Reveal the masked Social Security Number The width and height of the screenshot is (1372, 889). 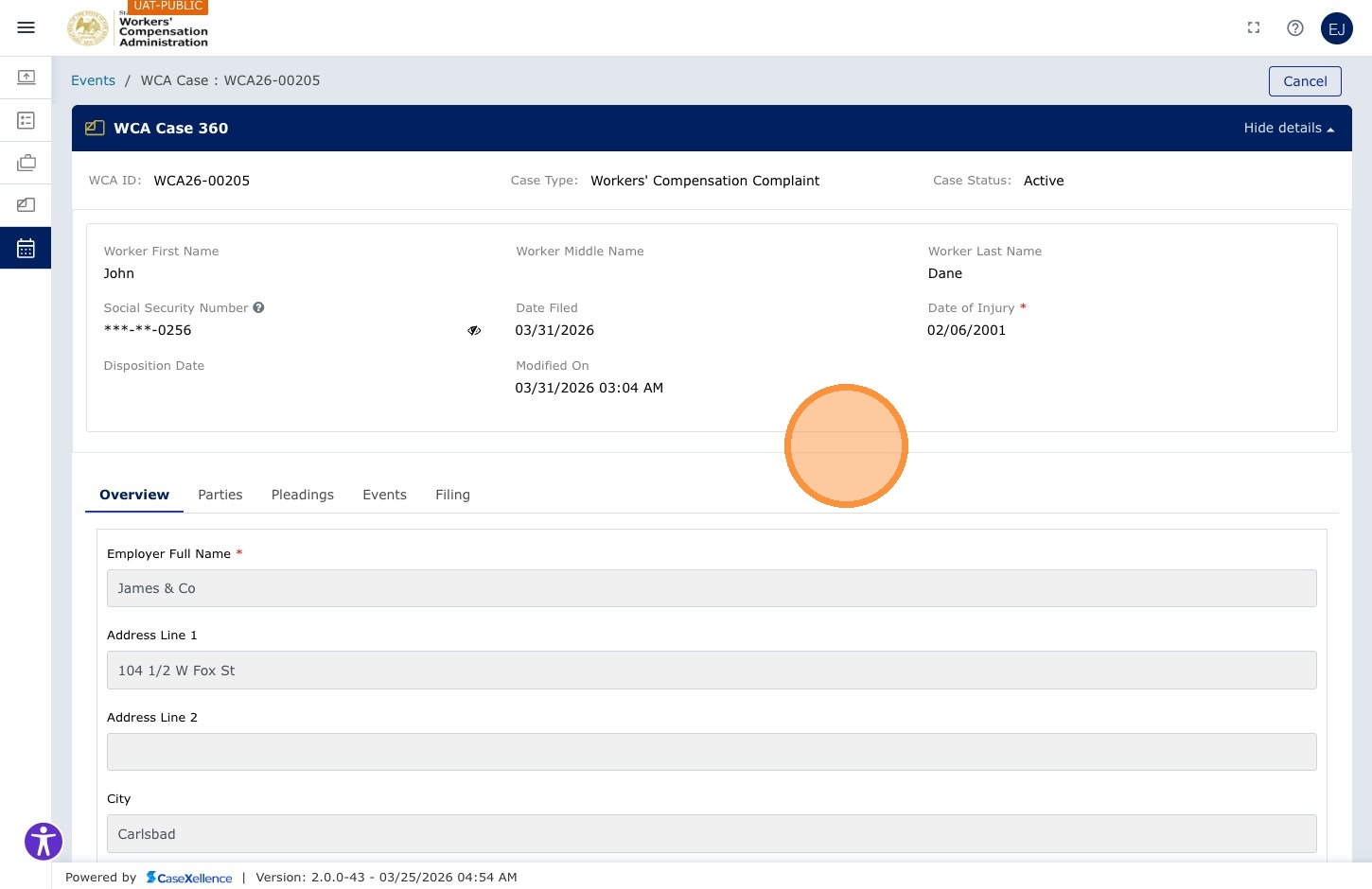(x=474, y=330)
